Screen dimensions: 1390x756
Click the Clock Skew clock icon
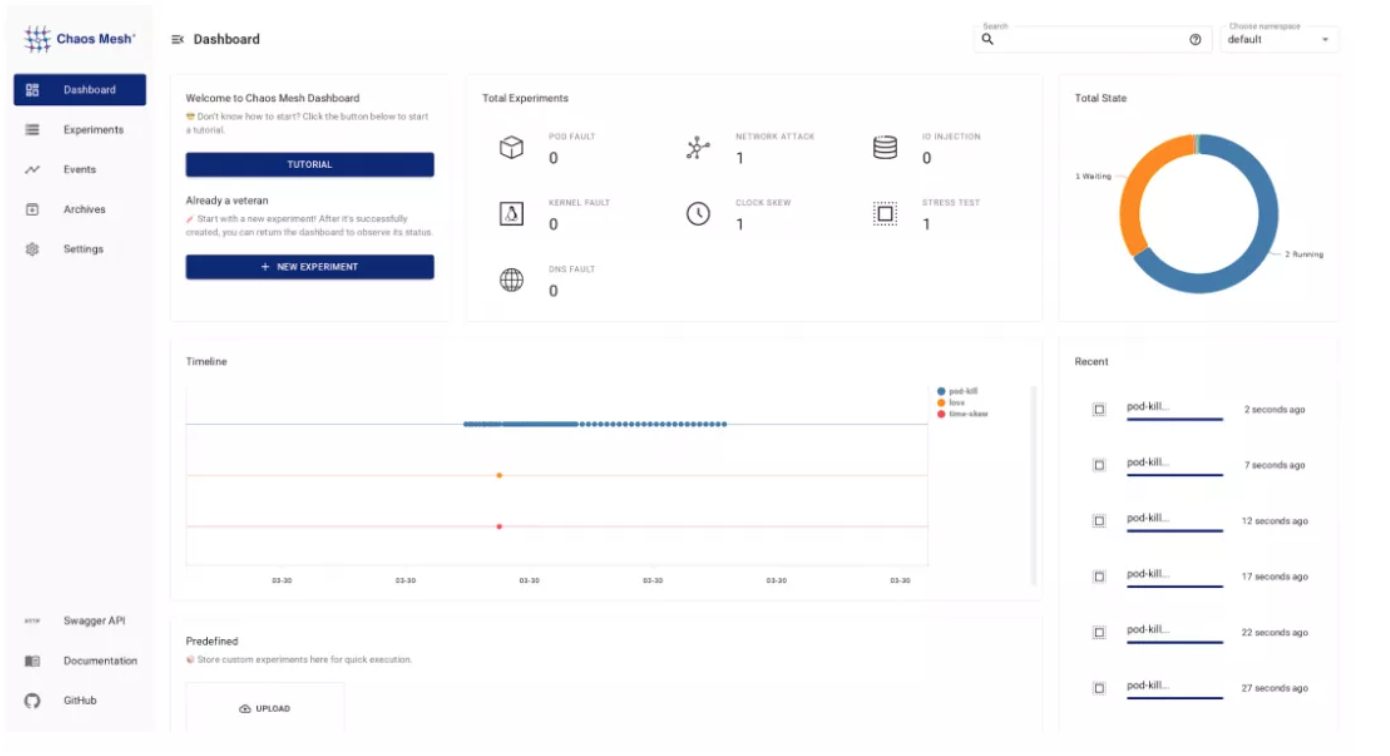(698, 214)
